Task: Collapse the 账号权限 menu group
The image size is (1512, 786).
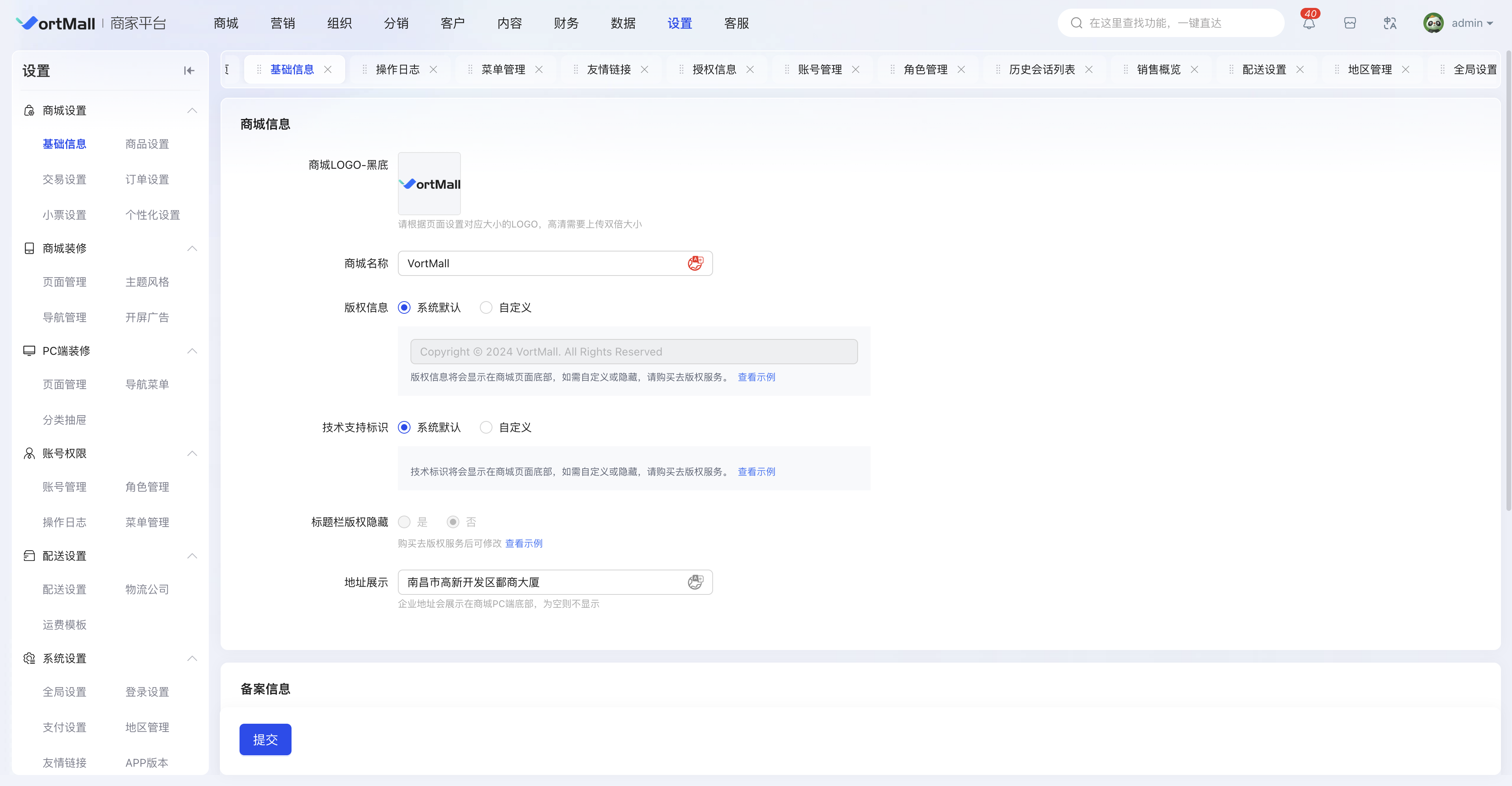Action: click(x=192, y=453)
